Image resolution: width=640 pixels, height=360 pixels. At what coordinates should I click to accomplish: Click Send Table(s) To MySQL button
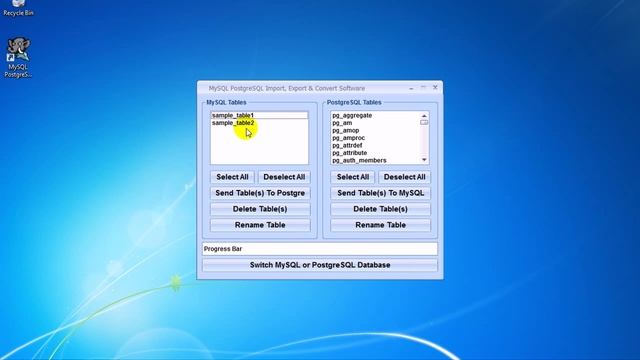pyautogui.click(x=380, y=193)
